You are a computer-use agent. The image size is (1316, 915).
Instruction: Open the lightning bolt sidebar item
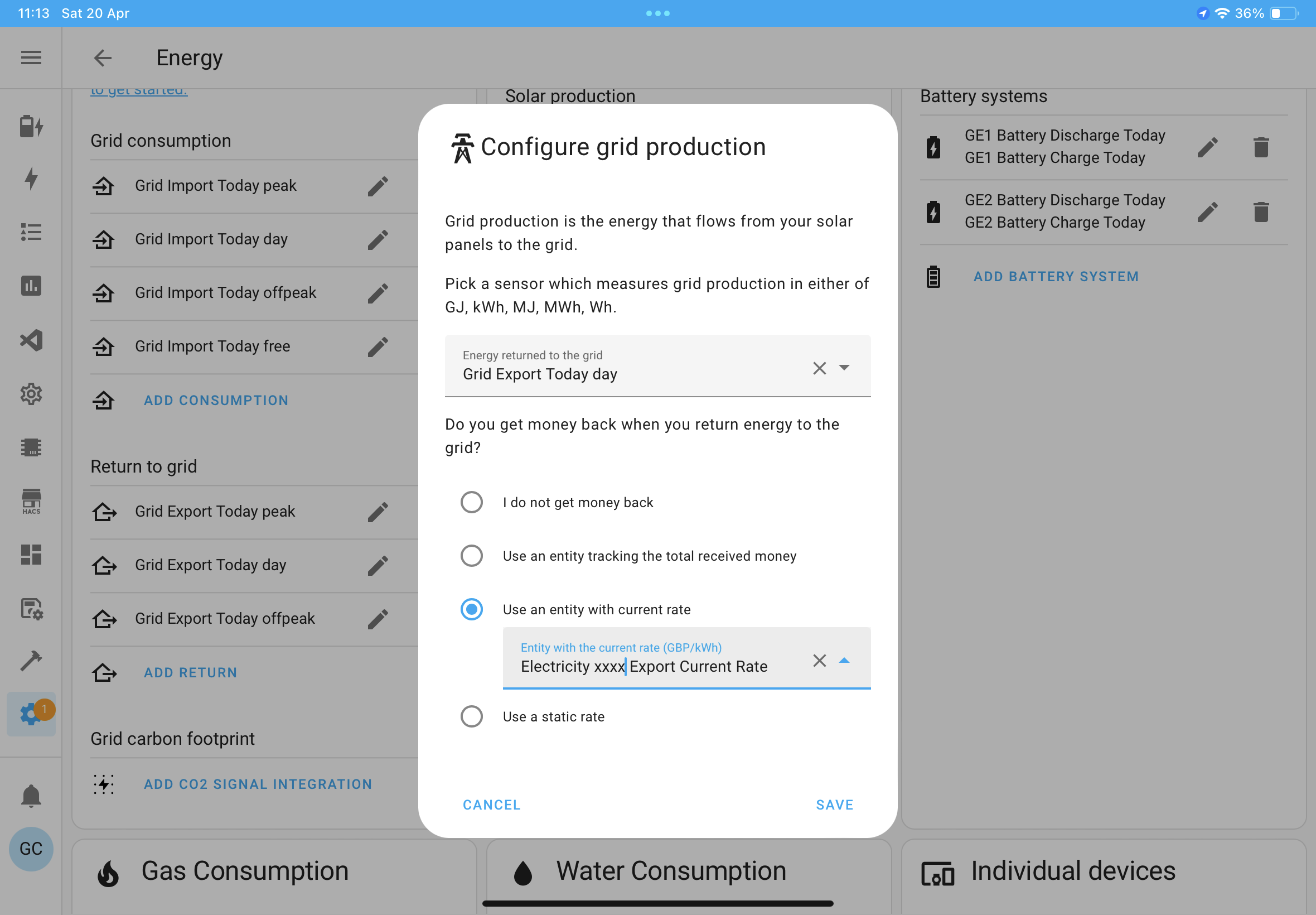(x=31, y=179)
